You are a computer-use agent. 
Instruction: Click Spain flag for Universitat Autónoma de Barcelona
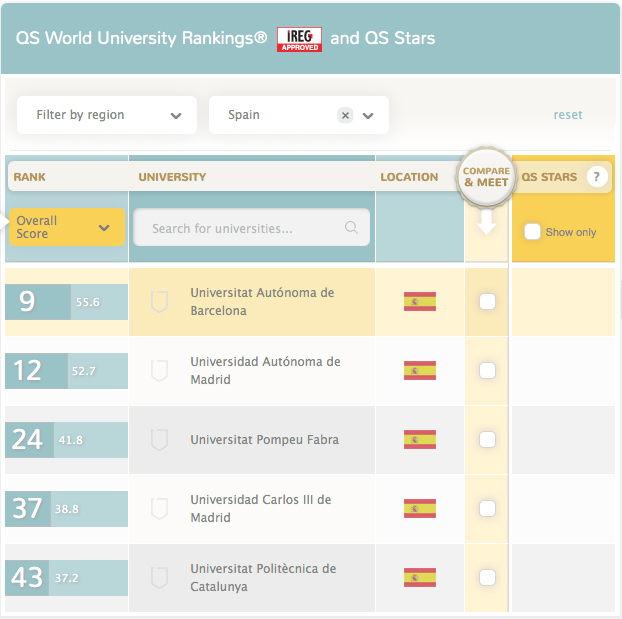click(420, 302)
